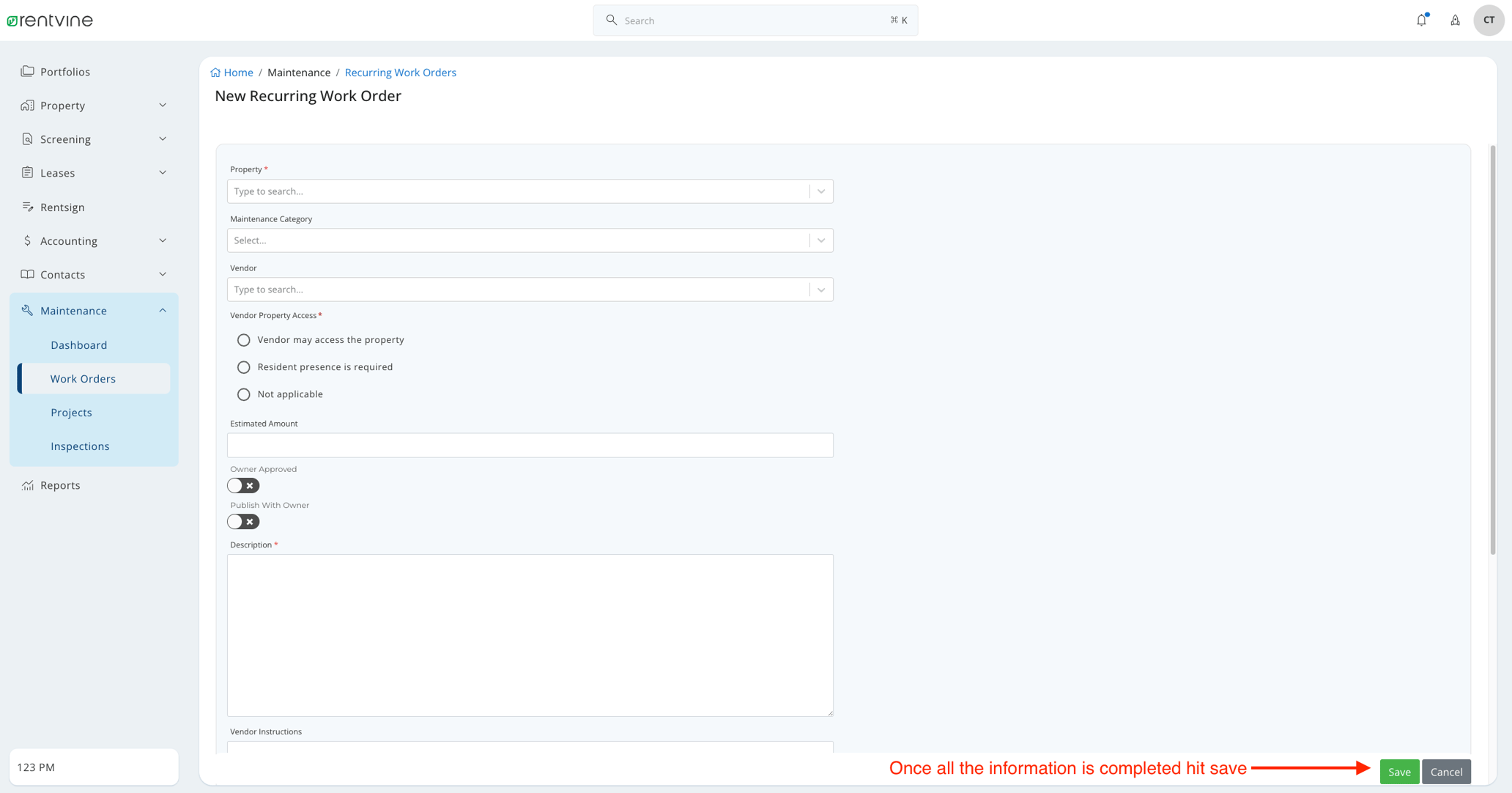Enable the Owner Approved toggle

pyautogui.click(x=243, y=485)
